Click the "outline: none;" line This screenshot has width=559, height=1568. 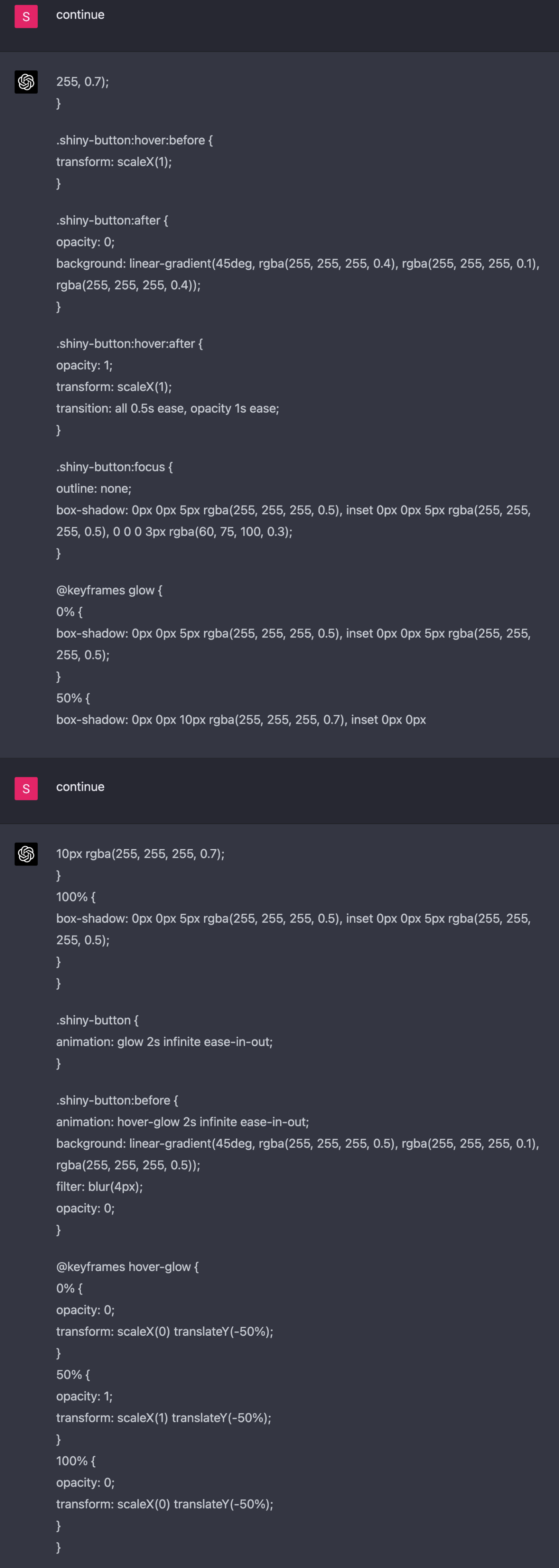pos(94,488)
